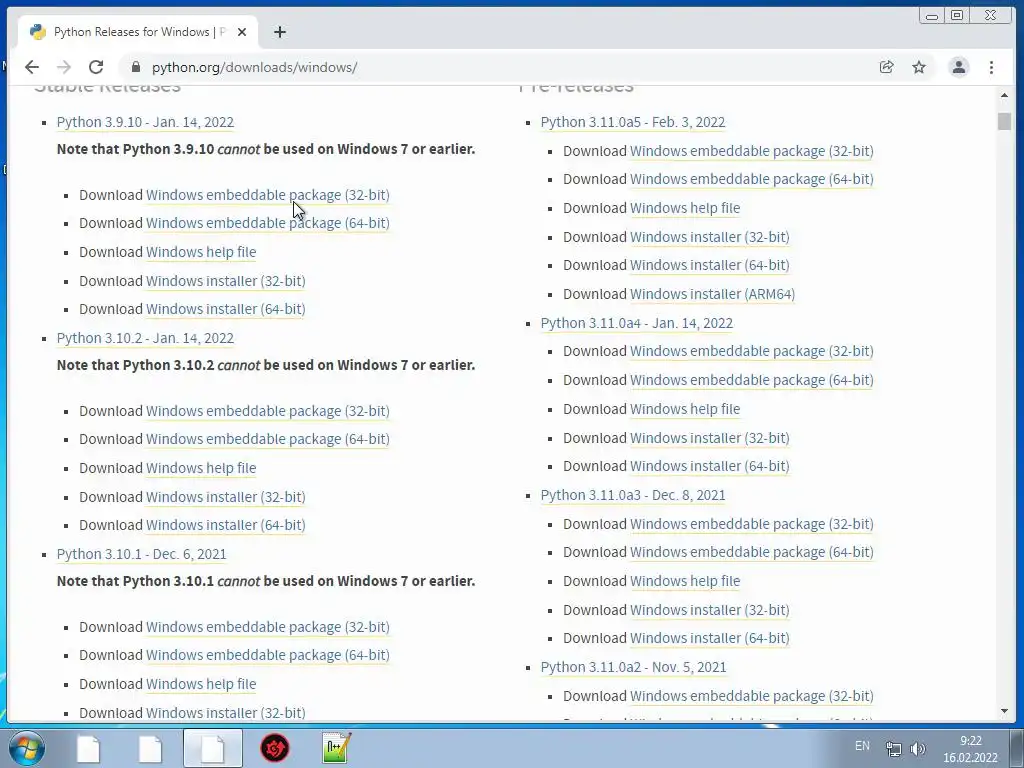The image size is (1024, 768).
Task: Open Python 3.10.2 - Jan. 14, 2022 link
Action: (145, 338)
